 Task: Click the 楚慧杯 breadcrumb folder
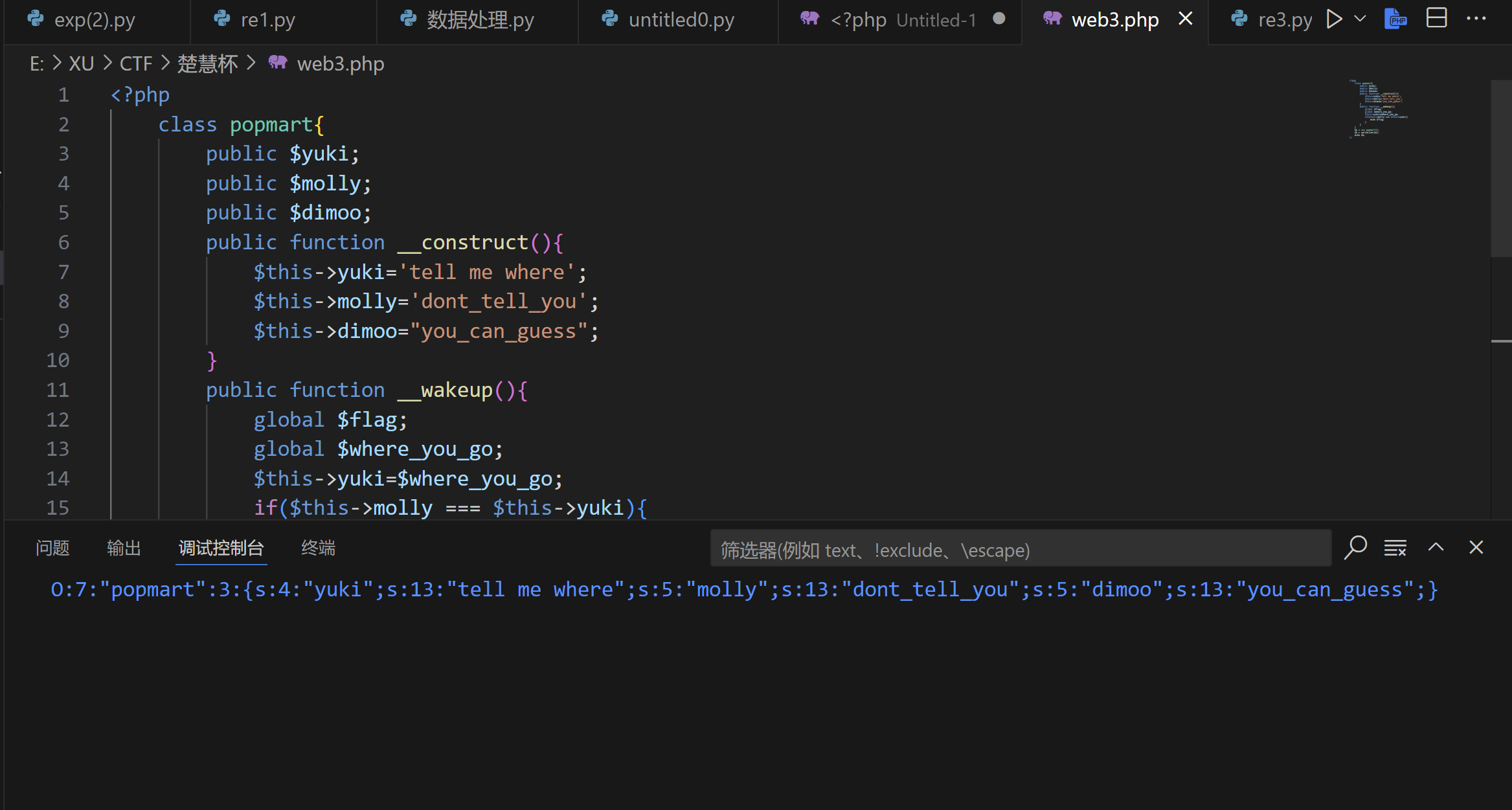point(207,63)
